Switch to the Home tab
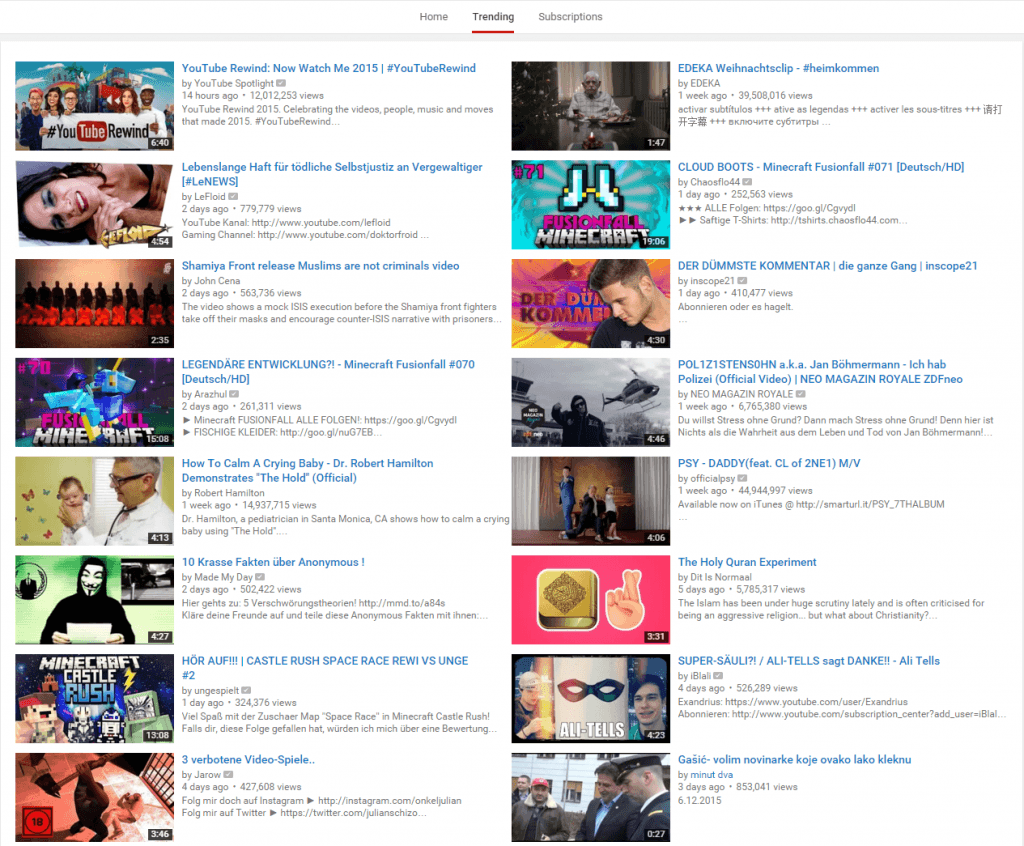 [433, 17]
